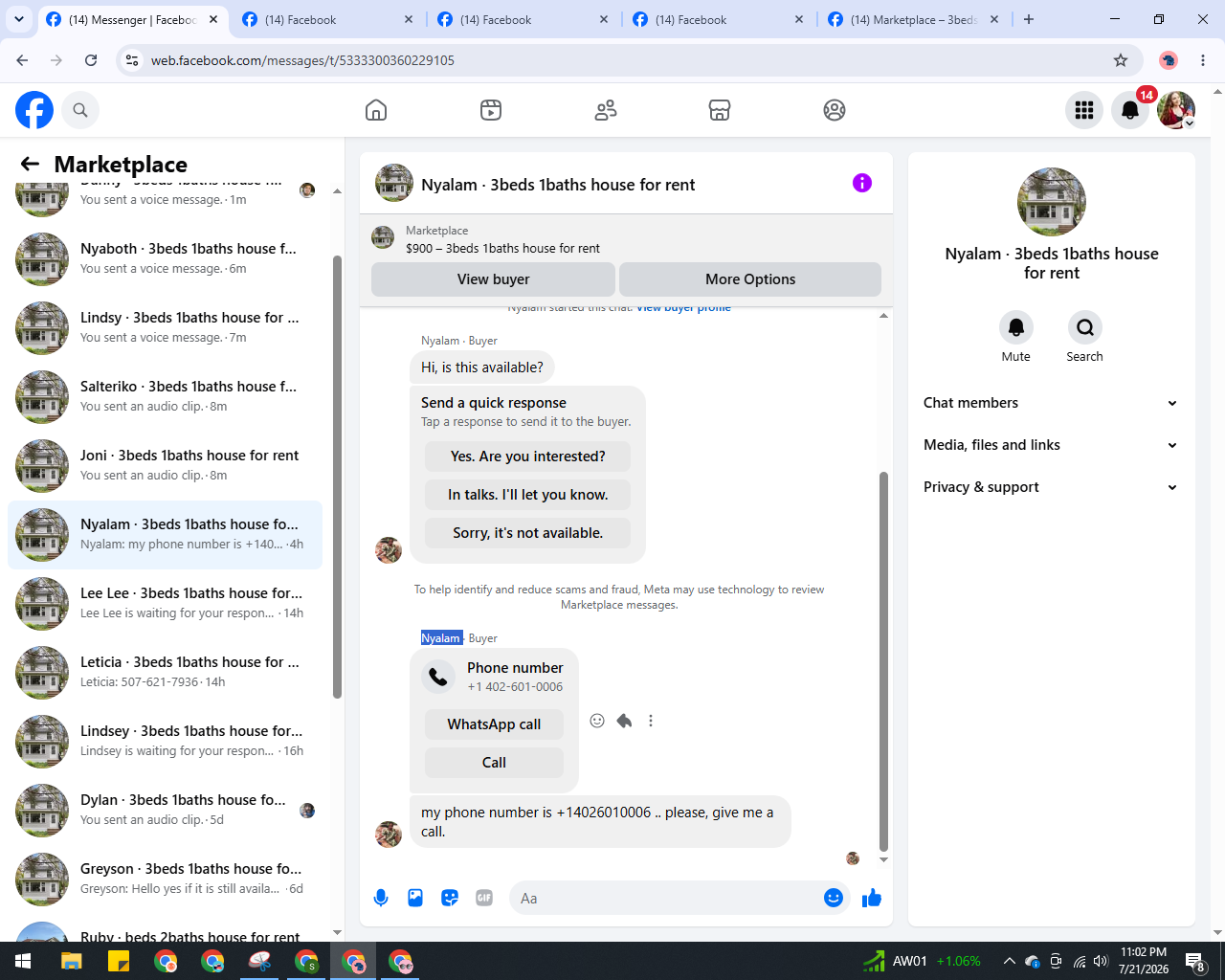The width and height of the screenshot is (1225, 980).
Task: Open Salteriko conversation in chat list
Action: pyautogui.click(x=165, y=396)
